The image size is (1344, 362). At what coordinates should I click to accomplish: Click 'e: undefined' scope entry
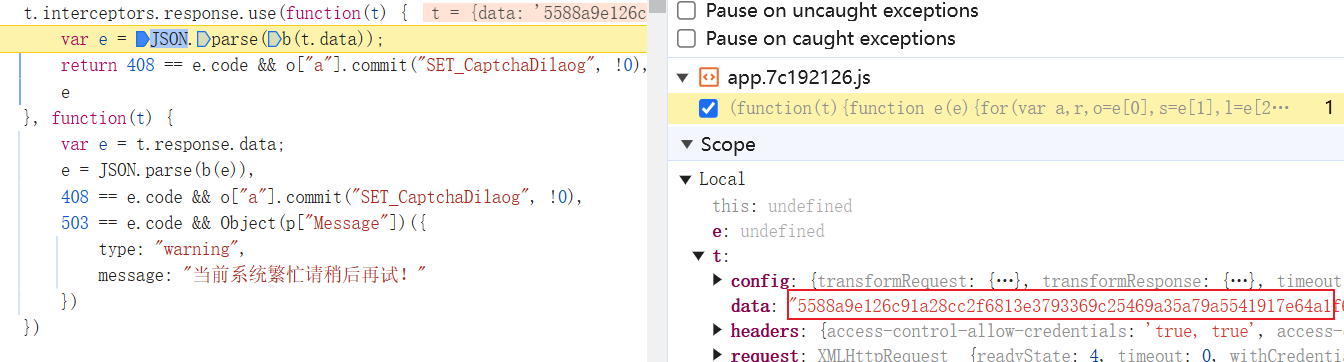[x=768, y=231]
